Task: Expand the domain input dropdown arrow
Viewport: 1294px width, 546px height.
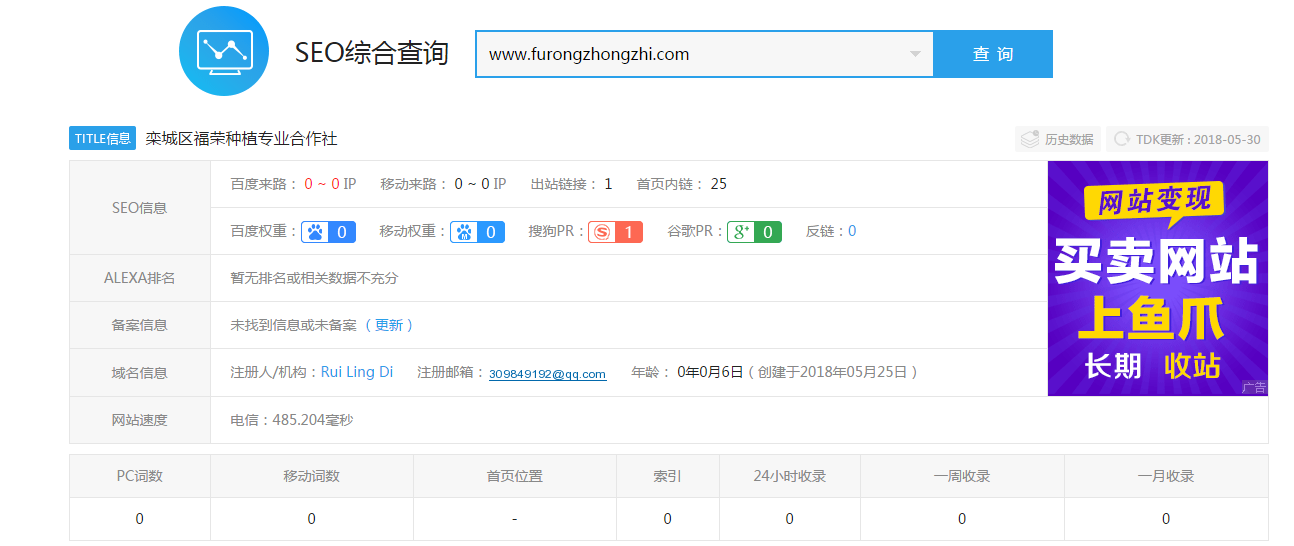Action: 915,54
